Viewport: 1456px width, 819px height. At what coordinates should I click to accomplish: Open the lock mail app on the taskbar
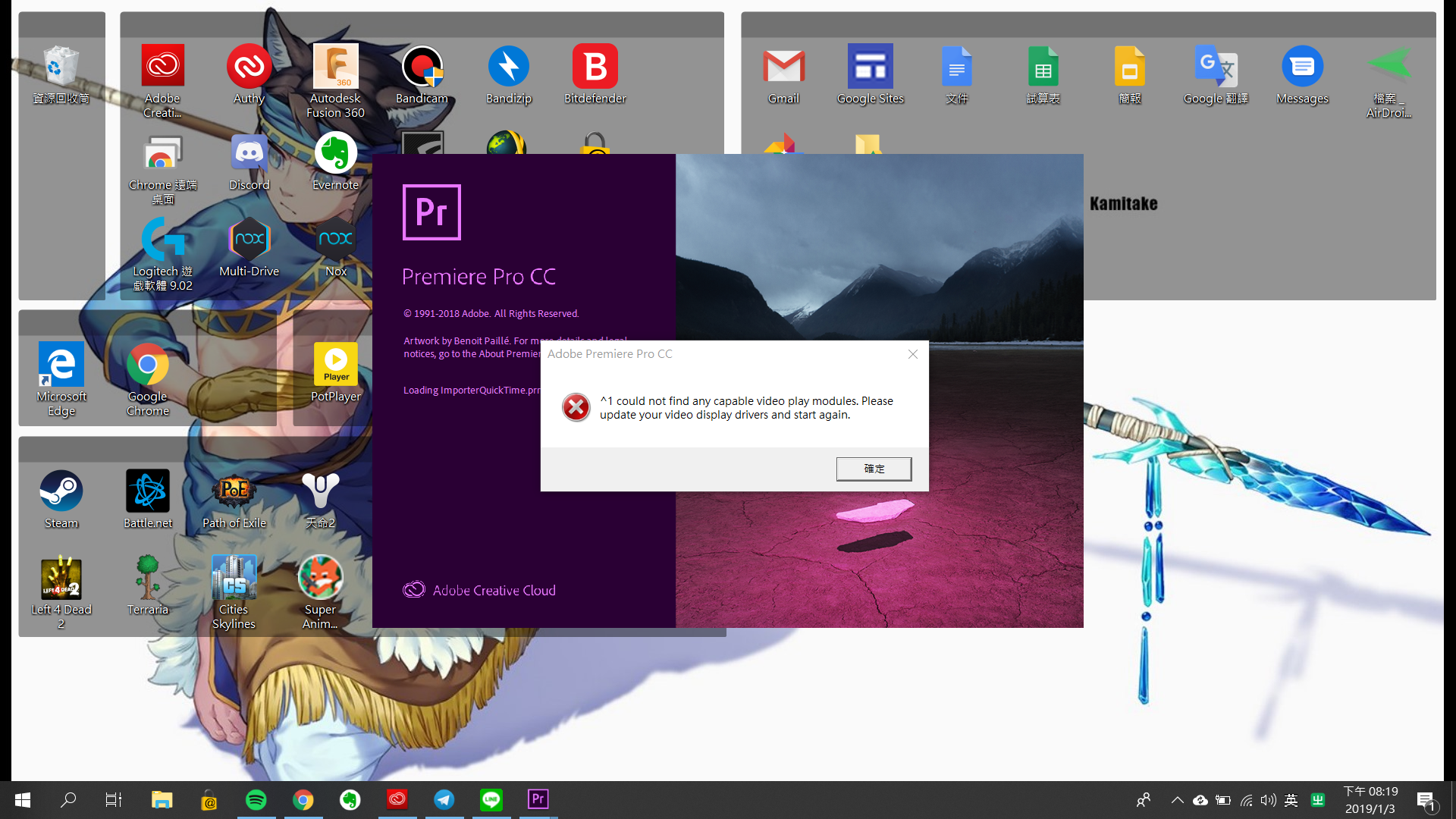click(x=209, y=799)
